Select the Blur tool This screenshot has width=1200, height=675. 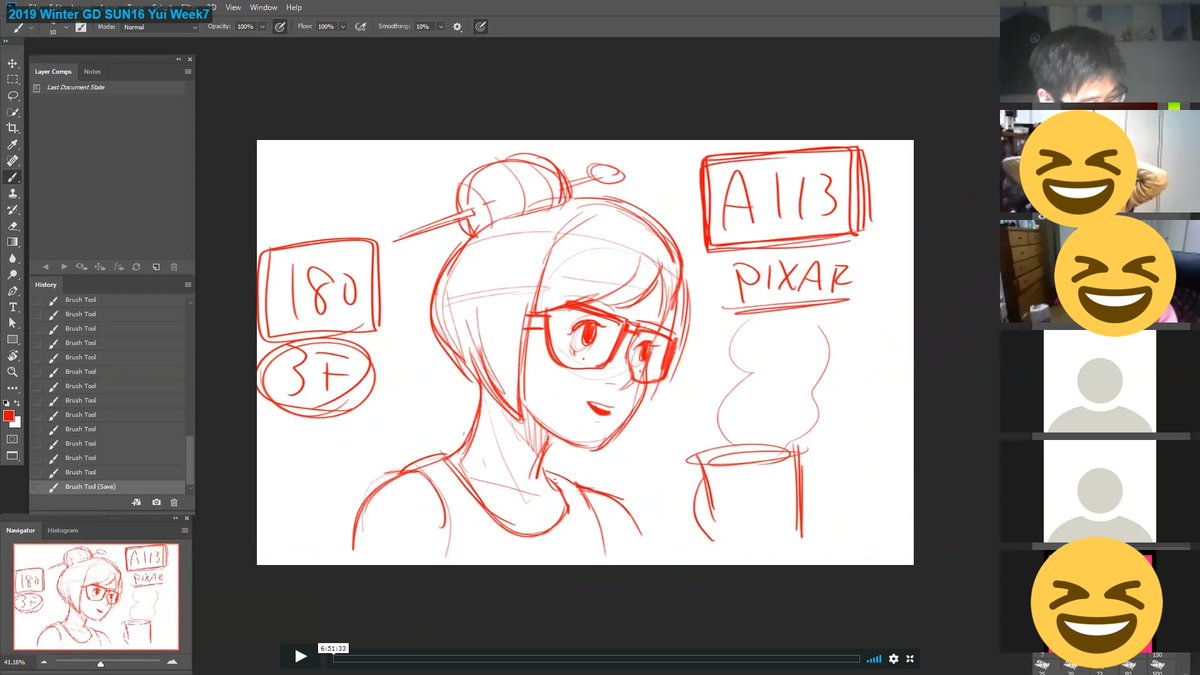(13, 258)
